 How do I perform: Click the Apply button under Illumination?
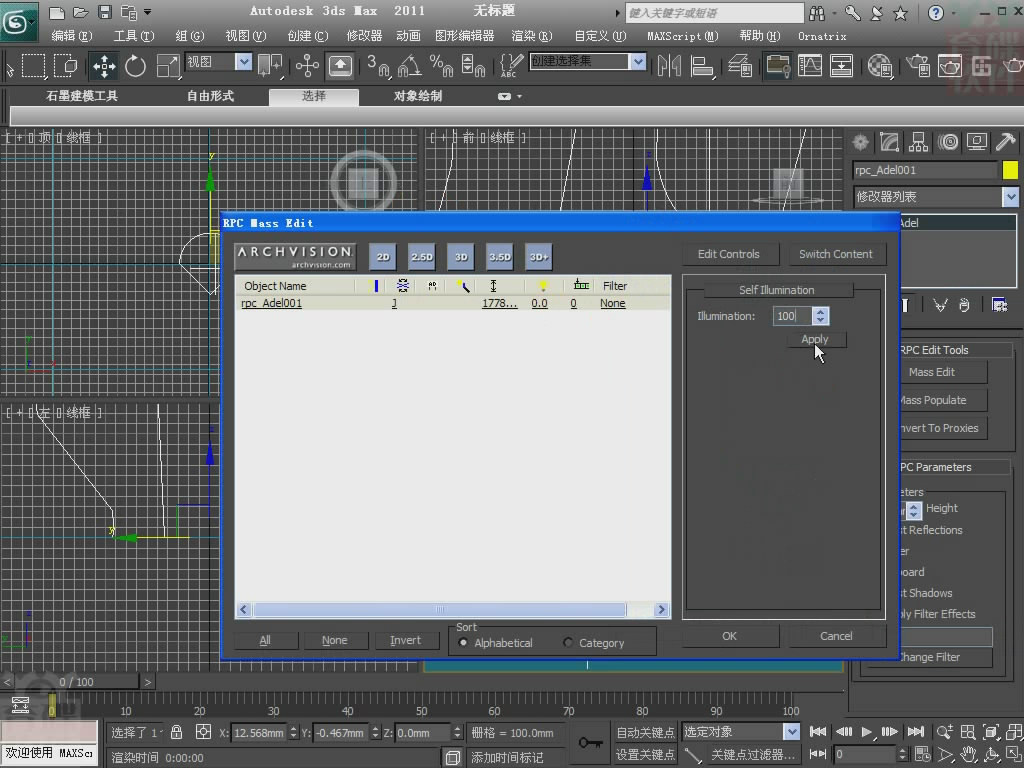[814, 339]
